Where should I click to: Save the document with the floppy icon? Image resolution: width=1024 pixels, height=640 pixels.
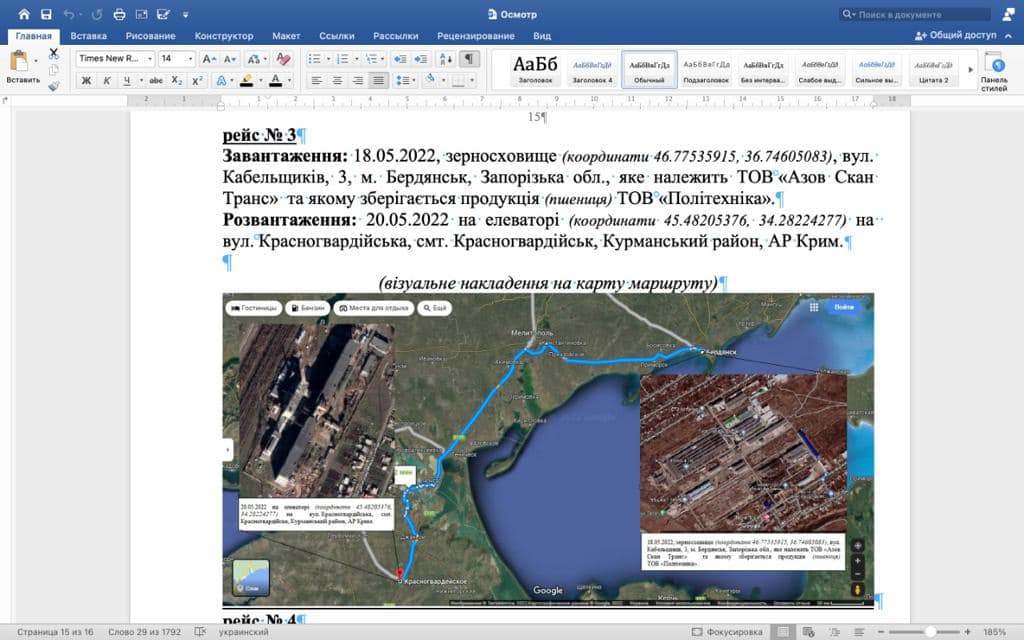(x=46, y=14)
